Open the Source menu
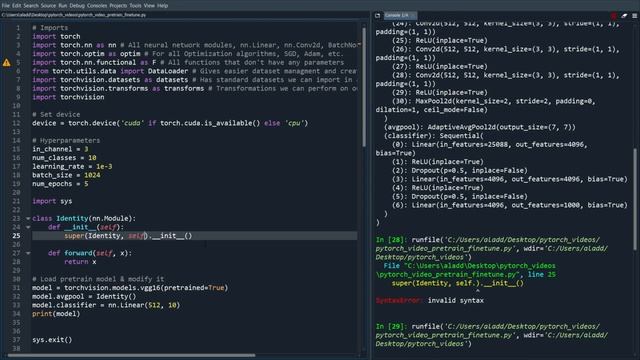 coord(48,5)
